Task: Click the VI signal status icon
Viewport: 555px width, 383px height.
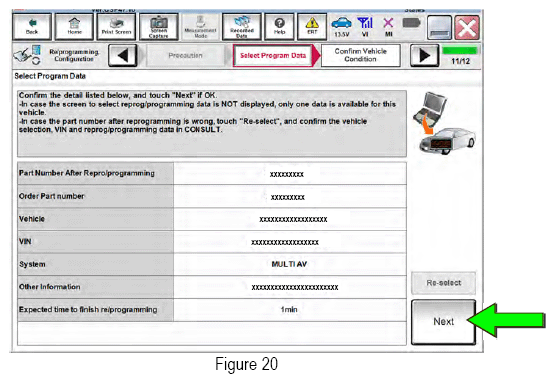Action: tap(365, 27)
